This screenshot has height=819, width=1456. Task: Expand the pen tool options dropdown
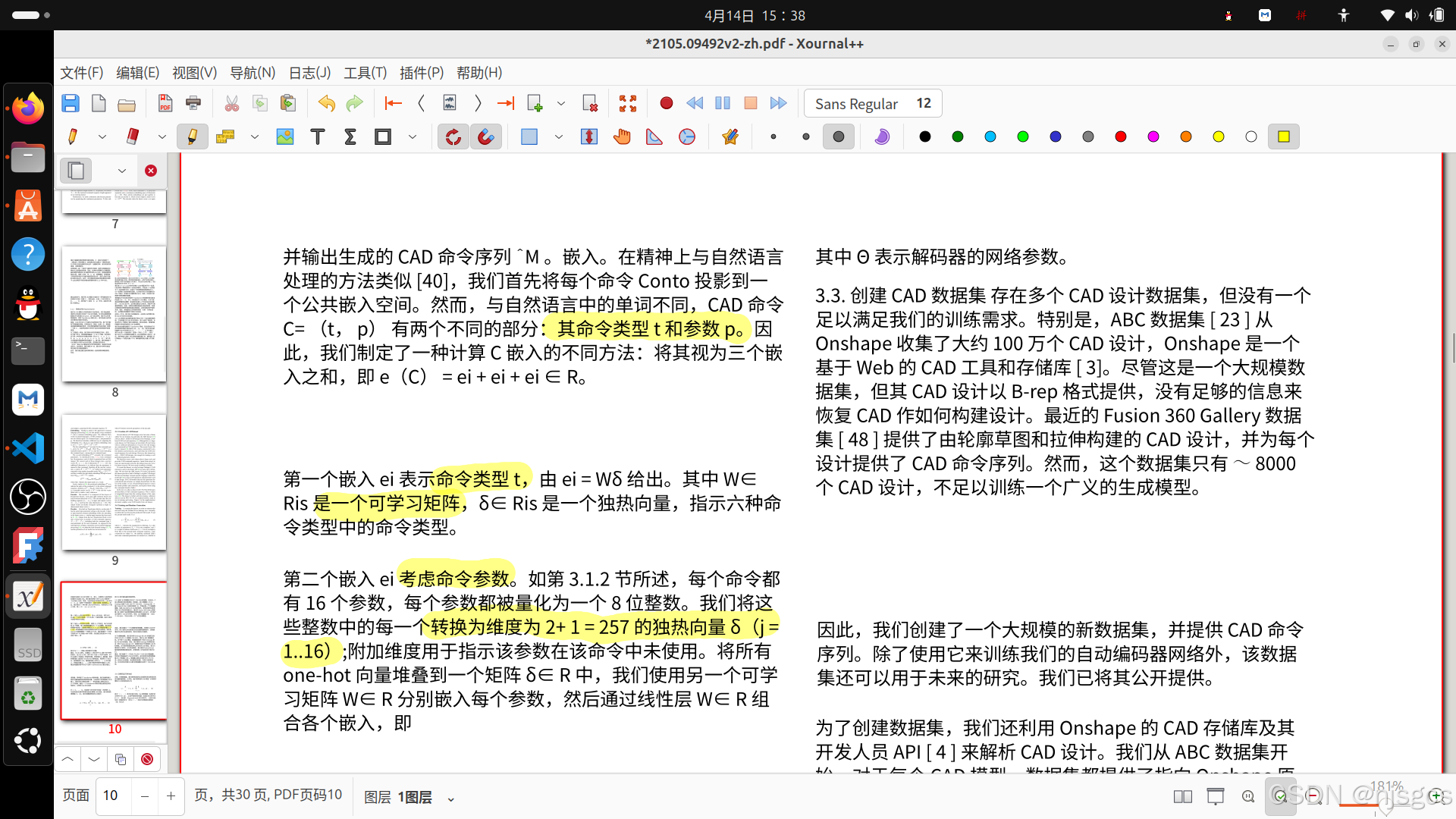coord(102,136)
